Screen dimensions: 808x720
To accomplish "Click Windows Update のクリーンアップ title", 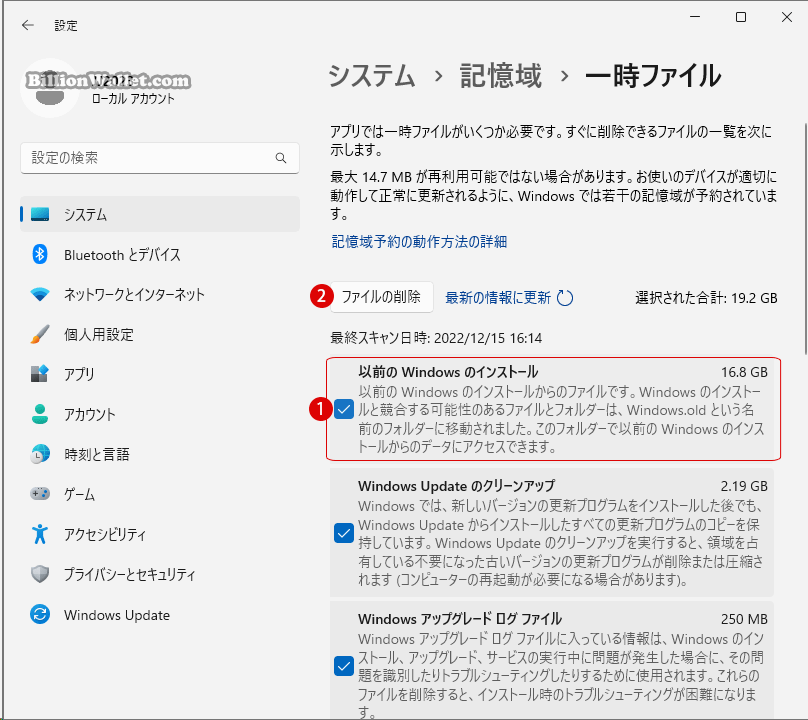I will click(x=456, y=486).
